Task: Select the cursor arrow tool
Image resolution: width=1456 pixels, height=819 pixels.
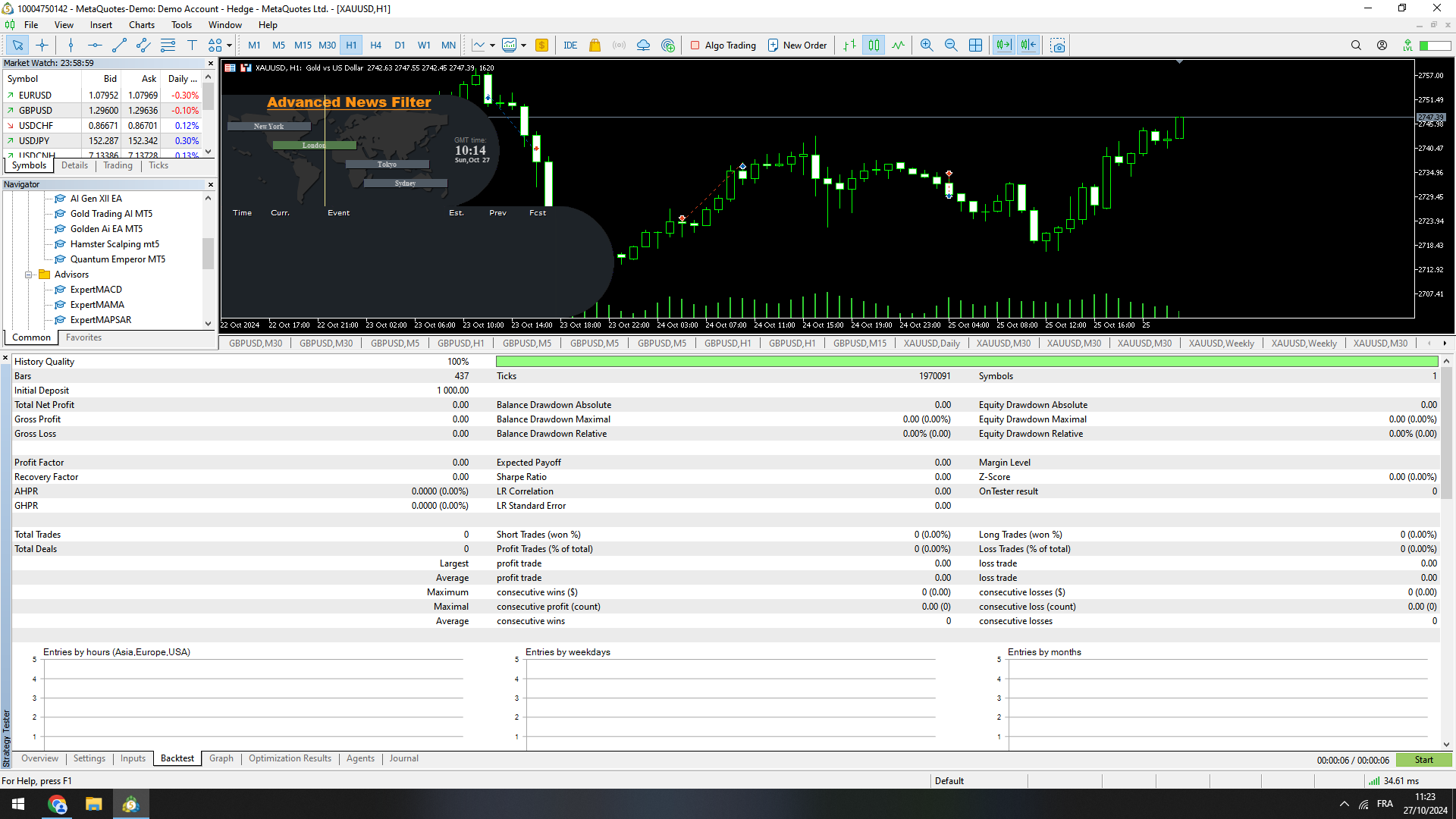Action: pos(17,45)
